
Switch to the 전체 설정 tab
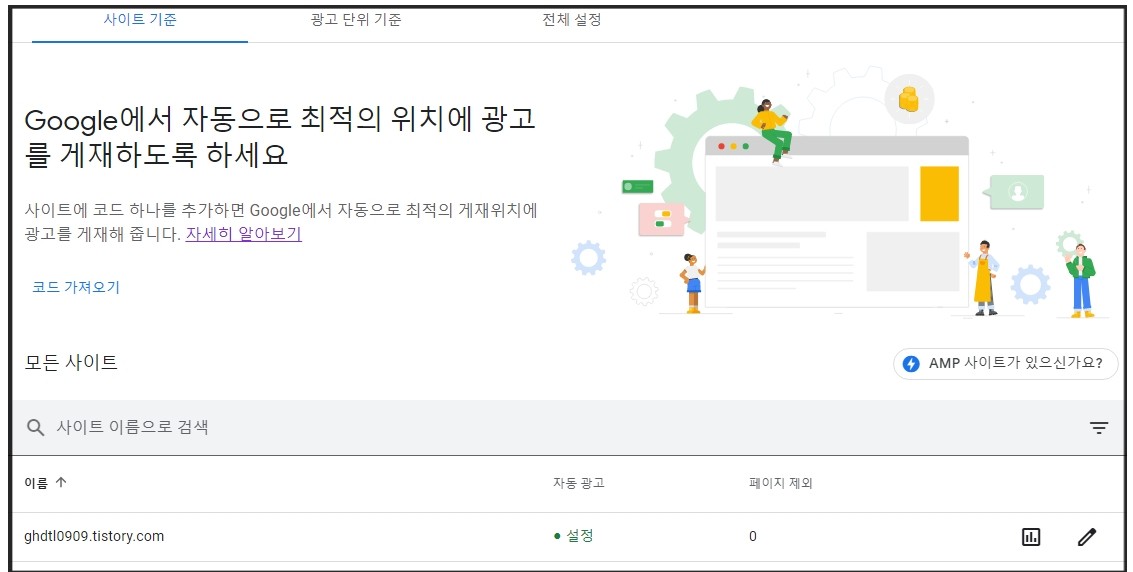(x=572, y=20)
